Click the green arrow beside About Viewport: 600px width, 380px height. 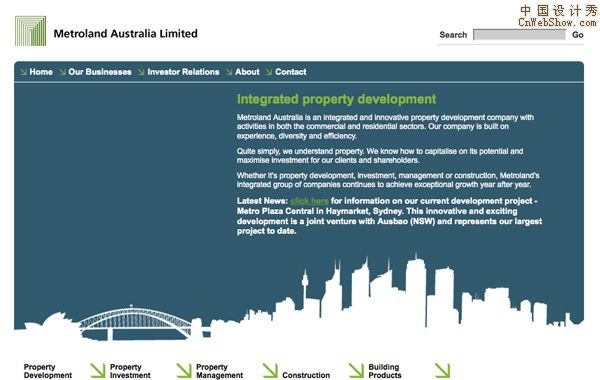point(229,72)
